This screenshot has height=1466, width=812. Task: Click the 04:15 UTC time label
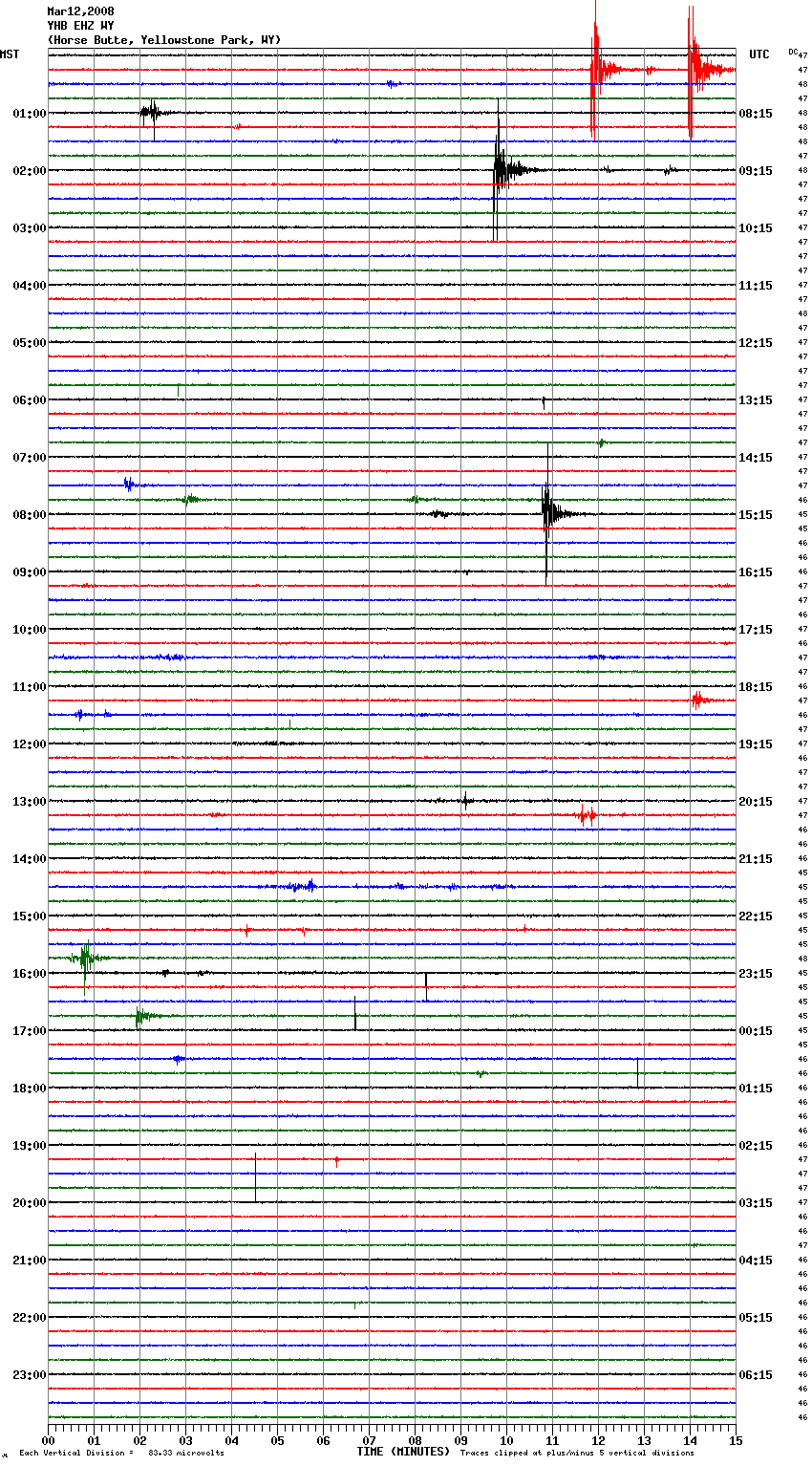[756, 1261]
